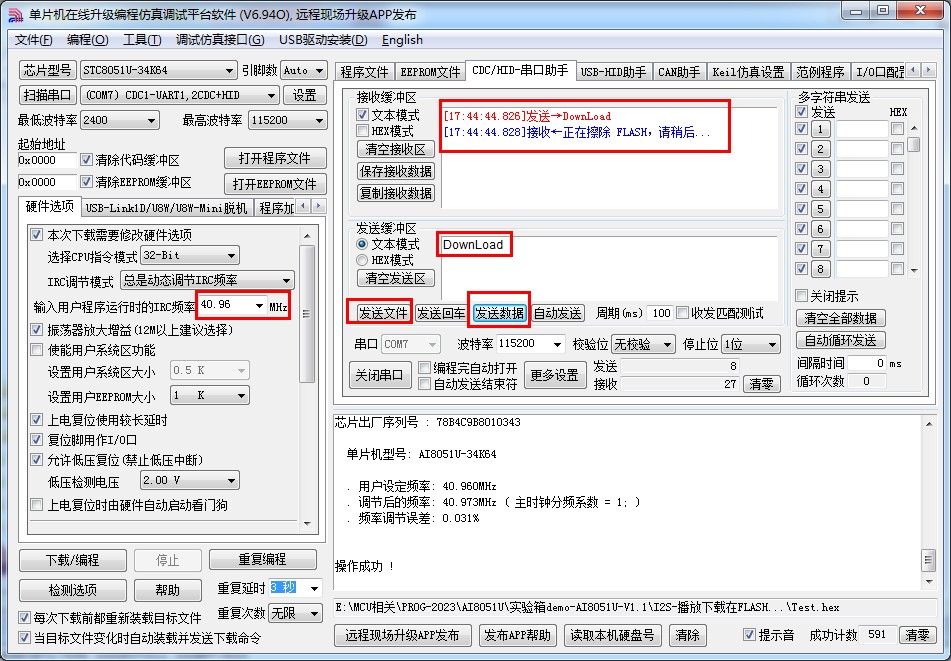Switch to the Keil仿真设置 tab
This screenshot has height=661, width=951.
pos(748,72)
